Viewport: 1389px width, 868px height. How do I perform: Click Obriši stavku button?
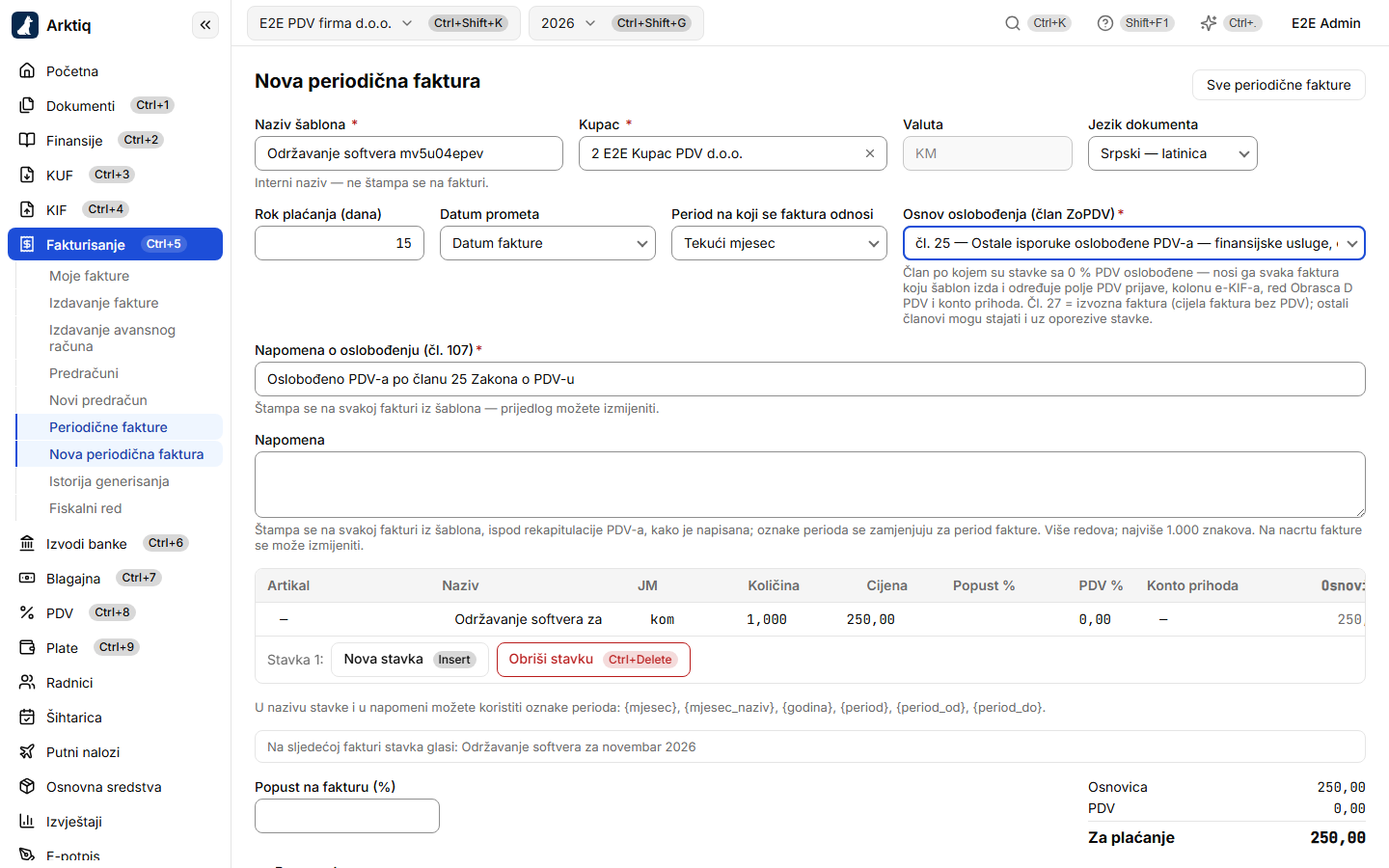coord(593,660)
